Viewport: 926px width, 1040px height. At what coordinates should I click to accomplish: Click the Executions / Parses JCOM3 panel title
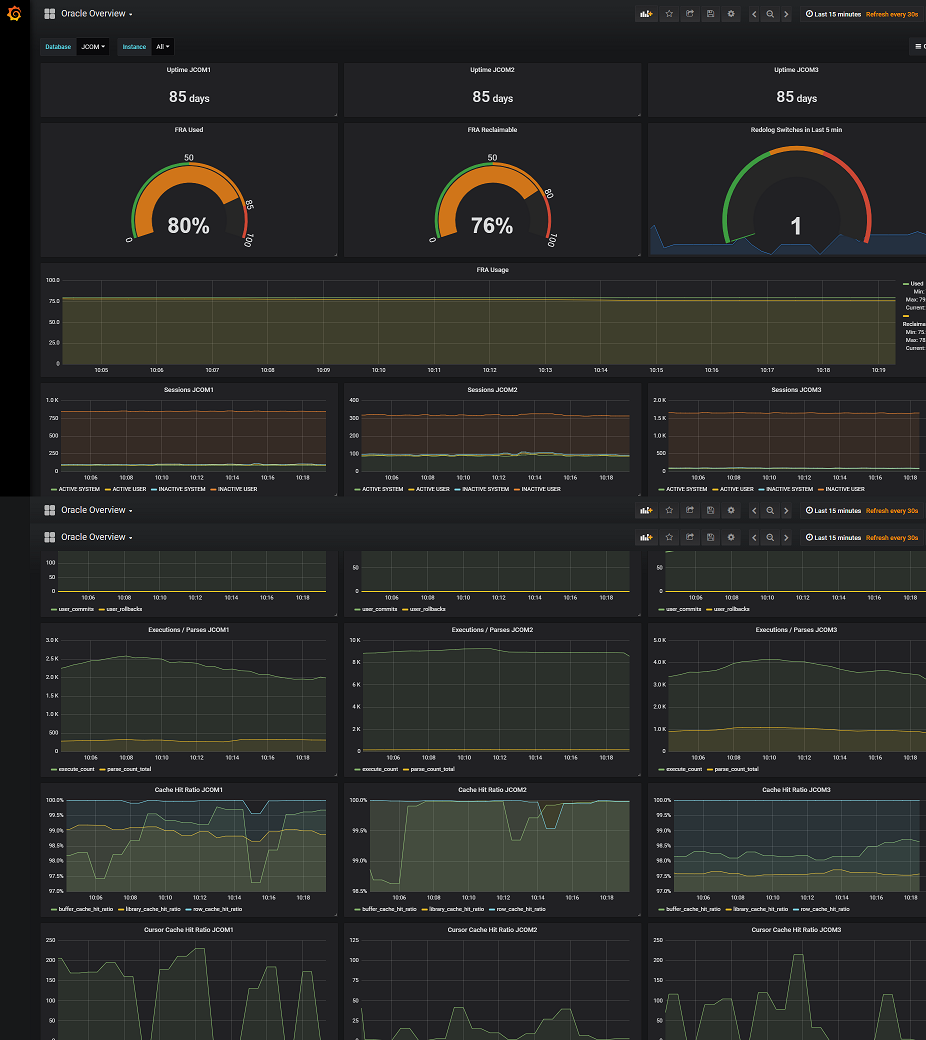[x=796, y=630]
